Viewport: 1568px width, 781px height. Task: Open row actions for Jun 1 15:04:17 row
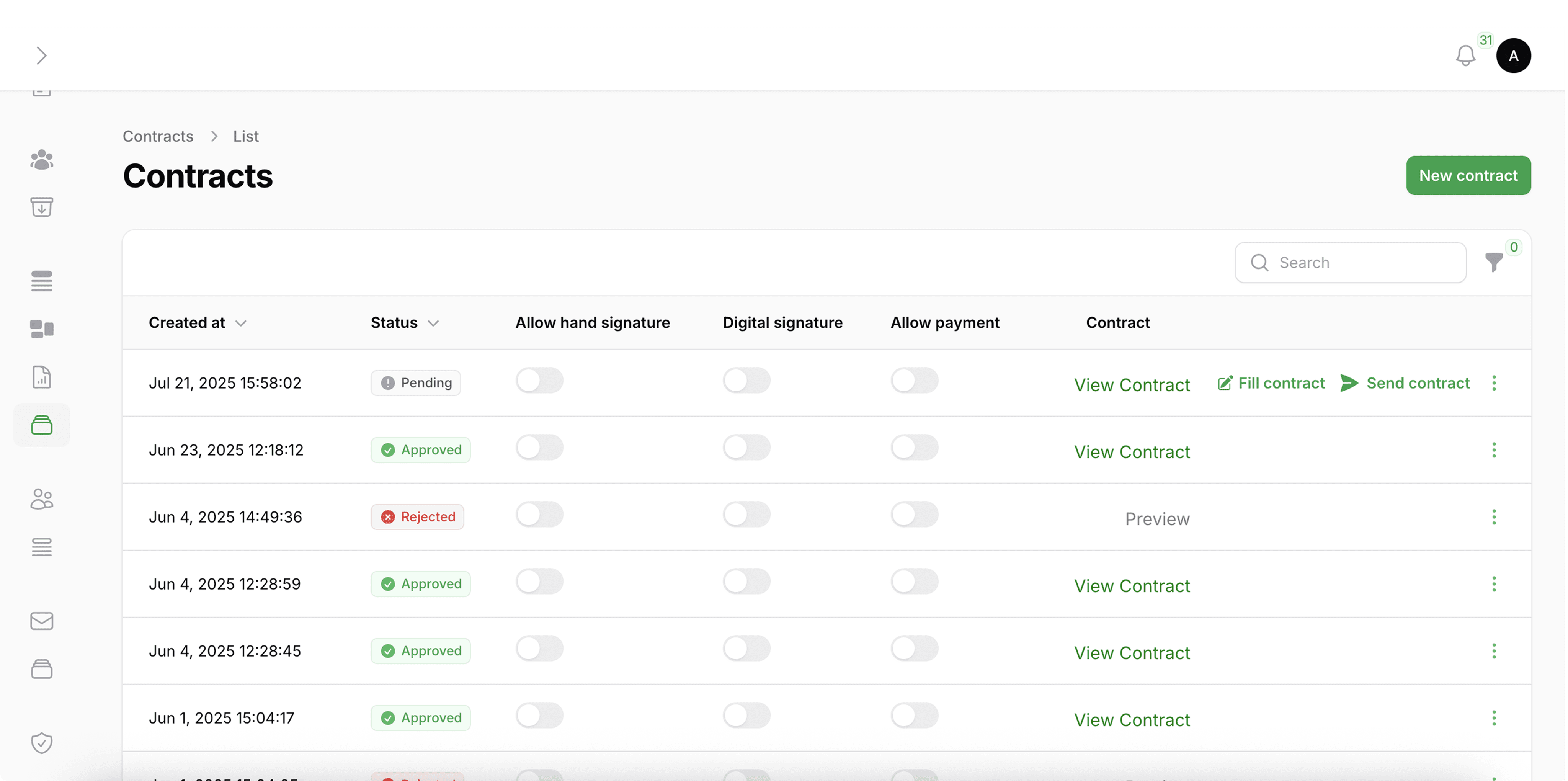pyautogui.click(x=1494, y=718)
